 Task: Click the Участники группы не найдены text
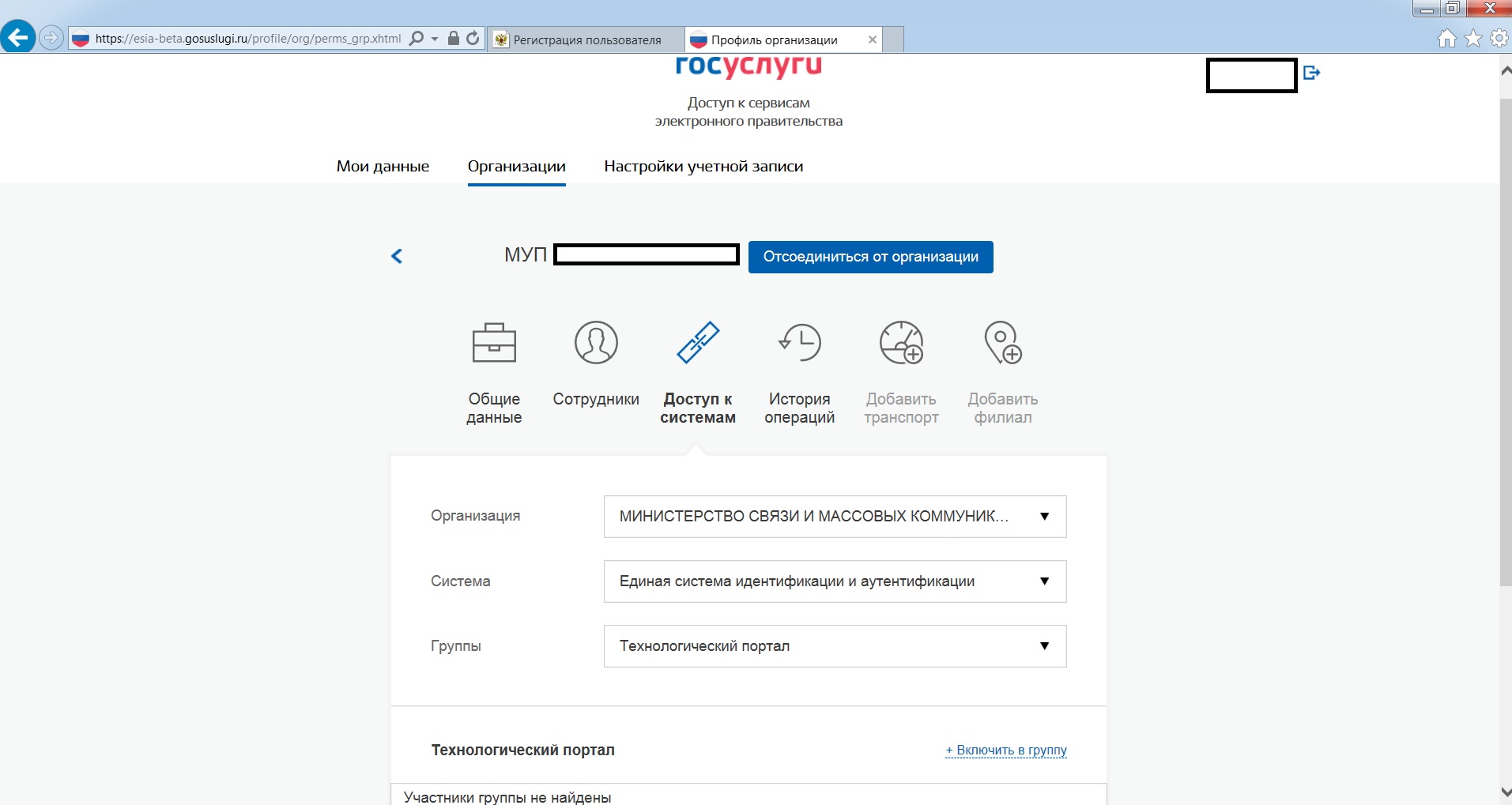507,797
